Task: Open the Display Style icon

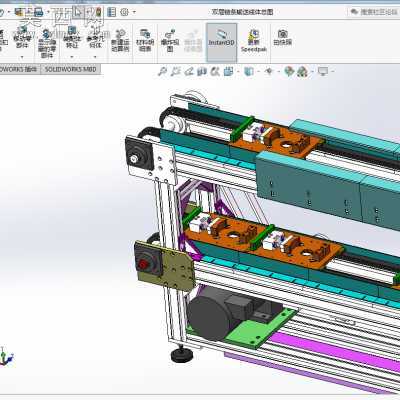Action: click(x=249, y=71)
